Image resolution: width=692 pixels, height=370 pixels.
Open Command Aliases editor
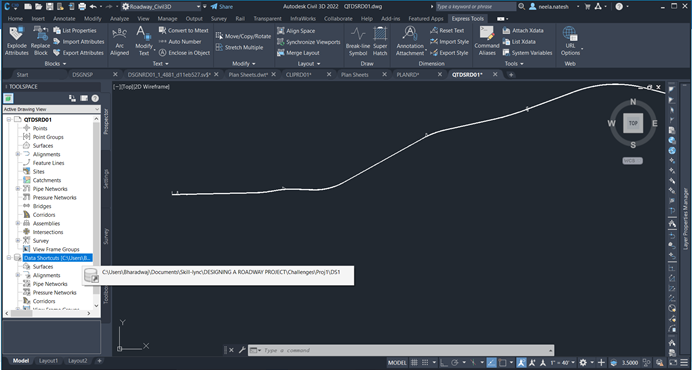coord(486,41)
